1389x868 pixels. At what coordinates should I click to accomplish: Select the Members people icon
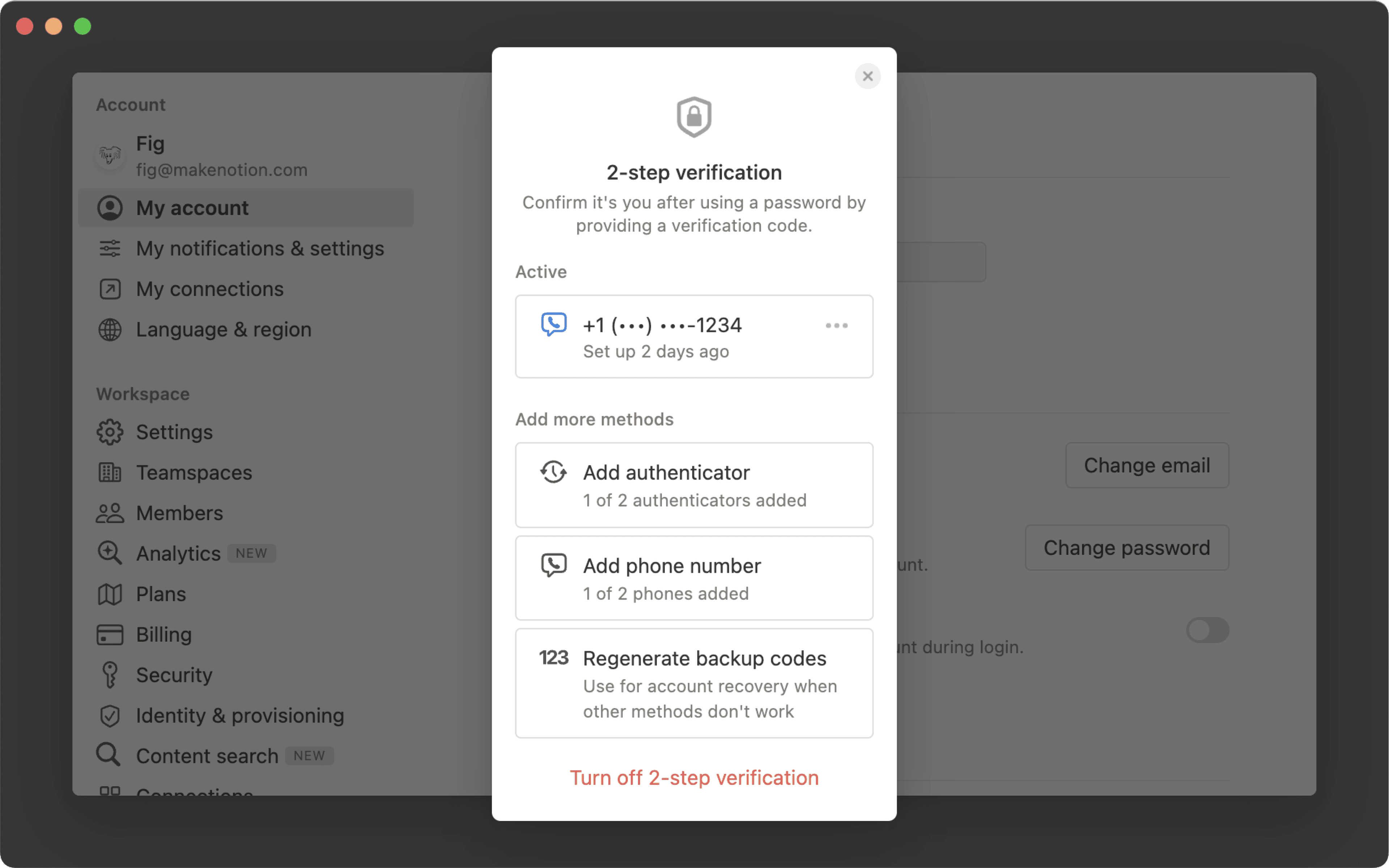(110, 512)
